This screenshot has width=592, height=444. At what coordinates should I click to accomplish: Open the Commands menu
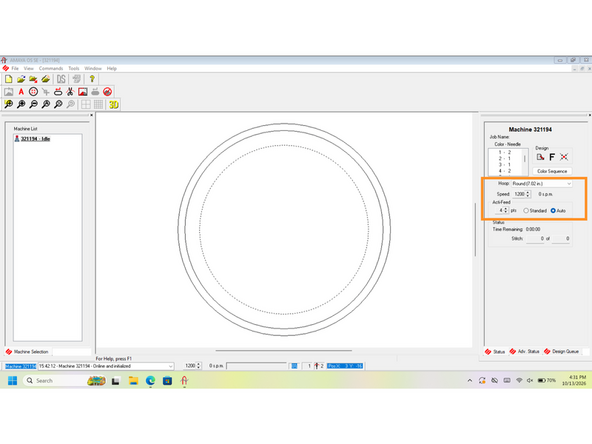coord(51,68)
